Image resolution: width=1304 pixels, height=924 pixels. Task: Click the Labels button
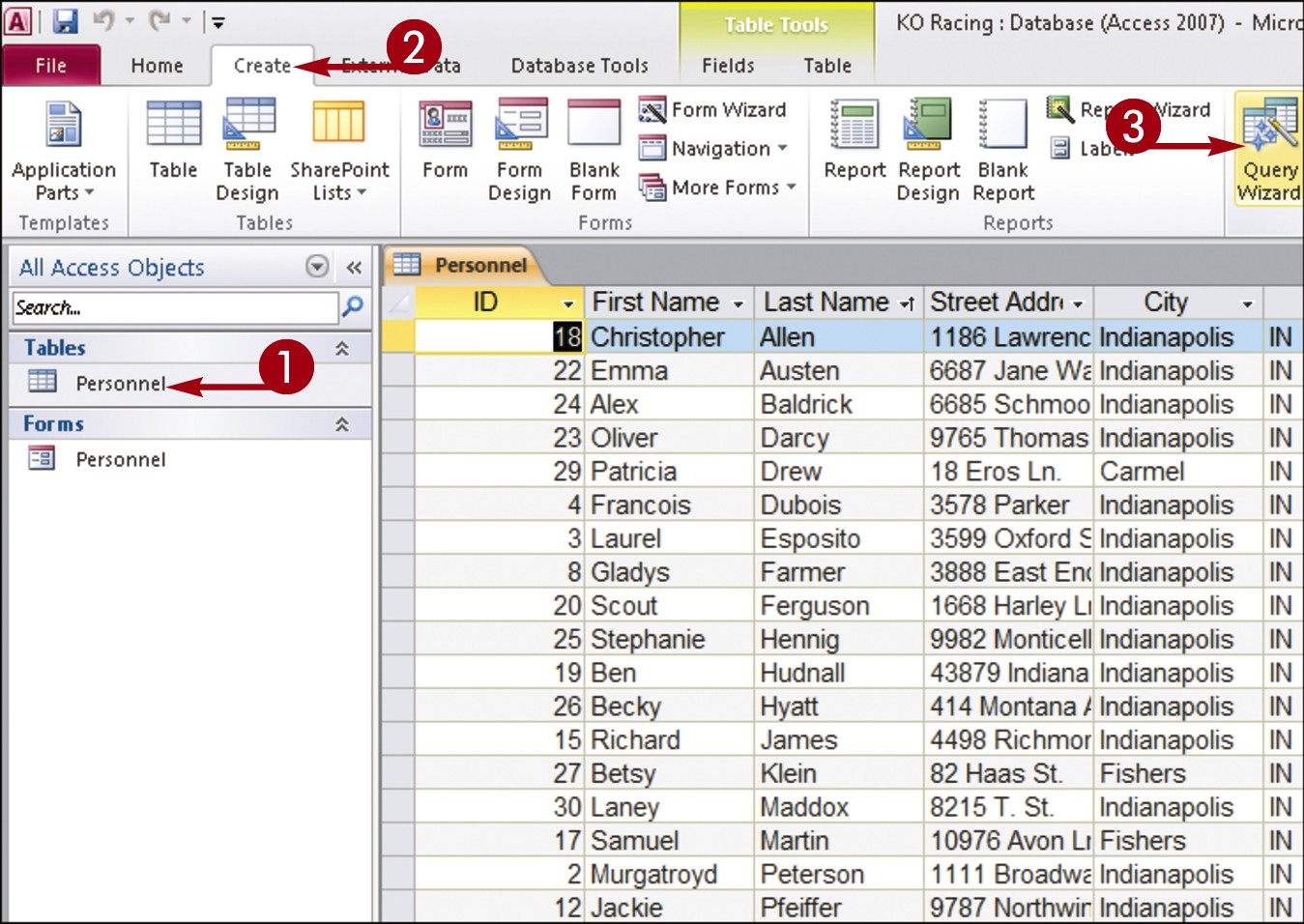pyautogui.click(x=1090, y=148)
